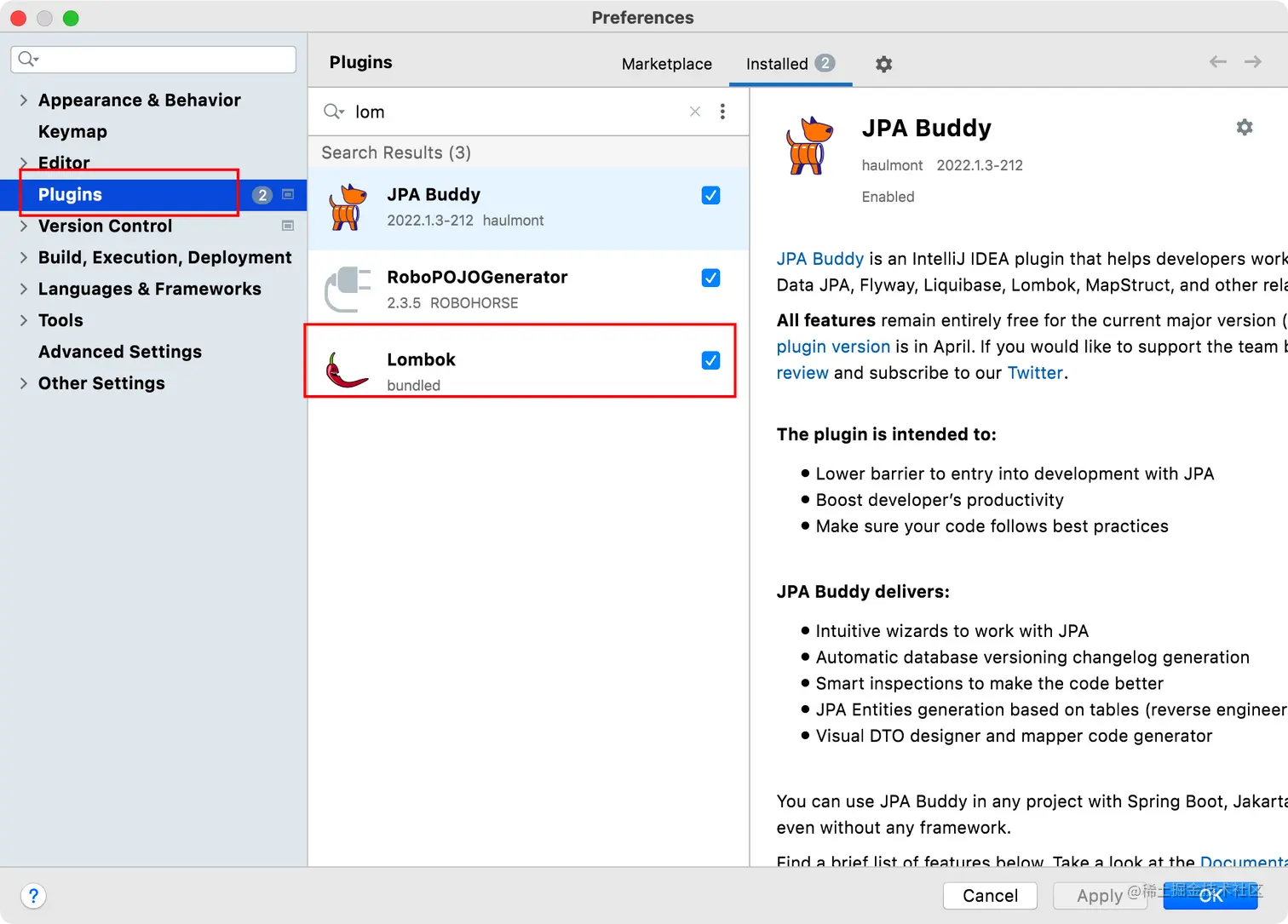Expand Appearance & Behavior section
Screen dimensions: 1288x924
click(x=24, y=100)
